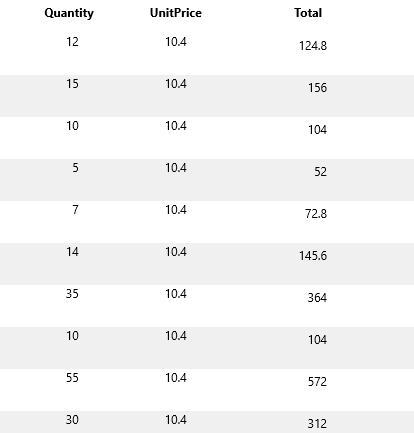Viewport: 414px width, 433px height.
Task: Click the Total cell showing 364
Action: [x=317, y=298]
